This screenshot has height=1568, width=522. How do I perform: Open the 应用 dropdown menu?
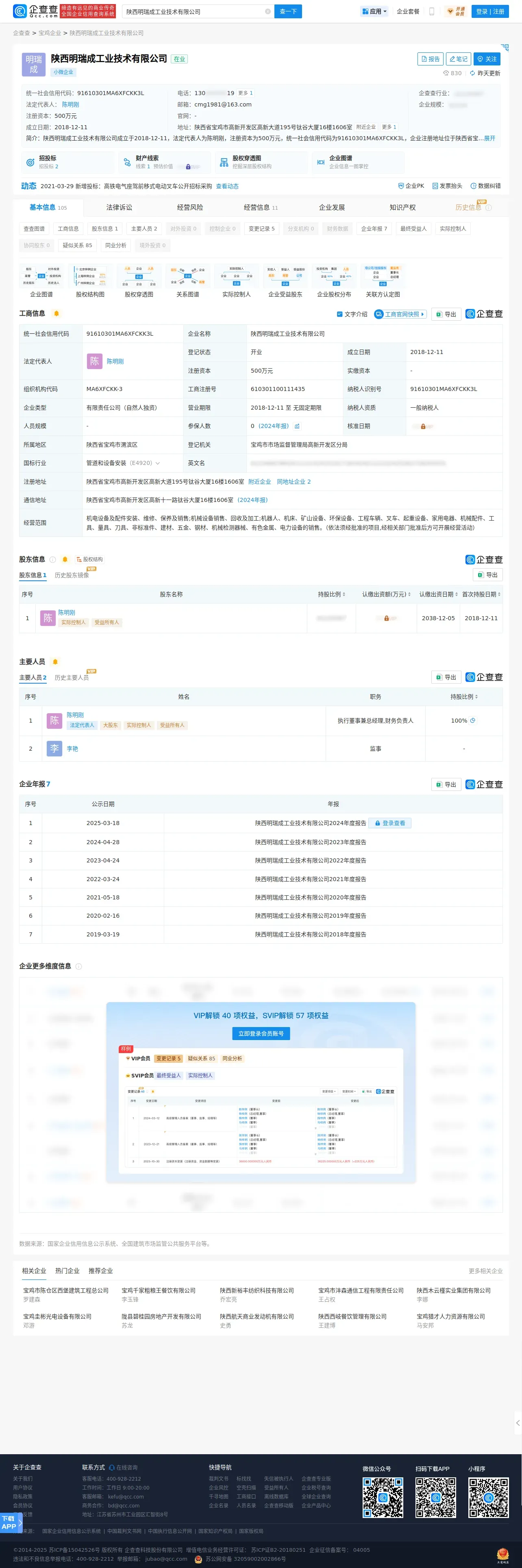pyautogui.click(x=374, y=11)
